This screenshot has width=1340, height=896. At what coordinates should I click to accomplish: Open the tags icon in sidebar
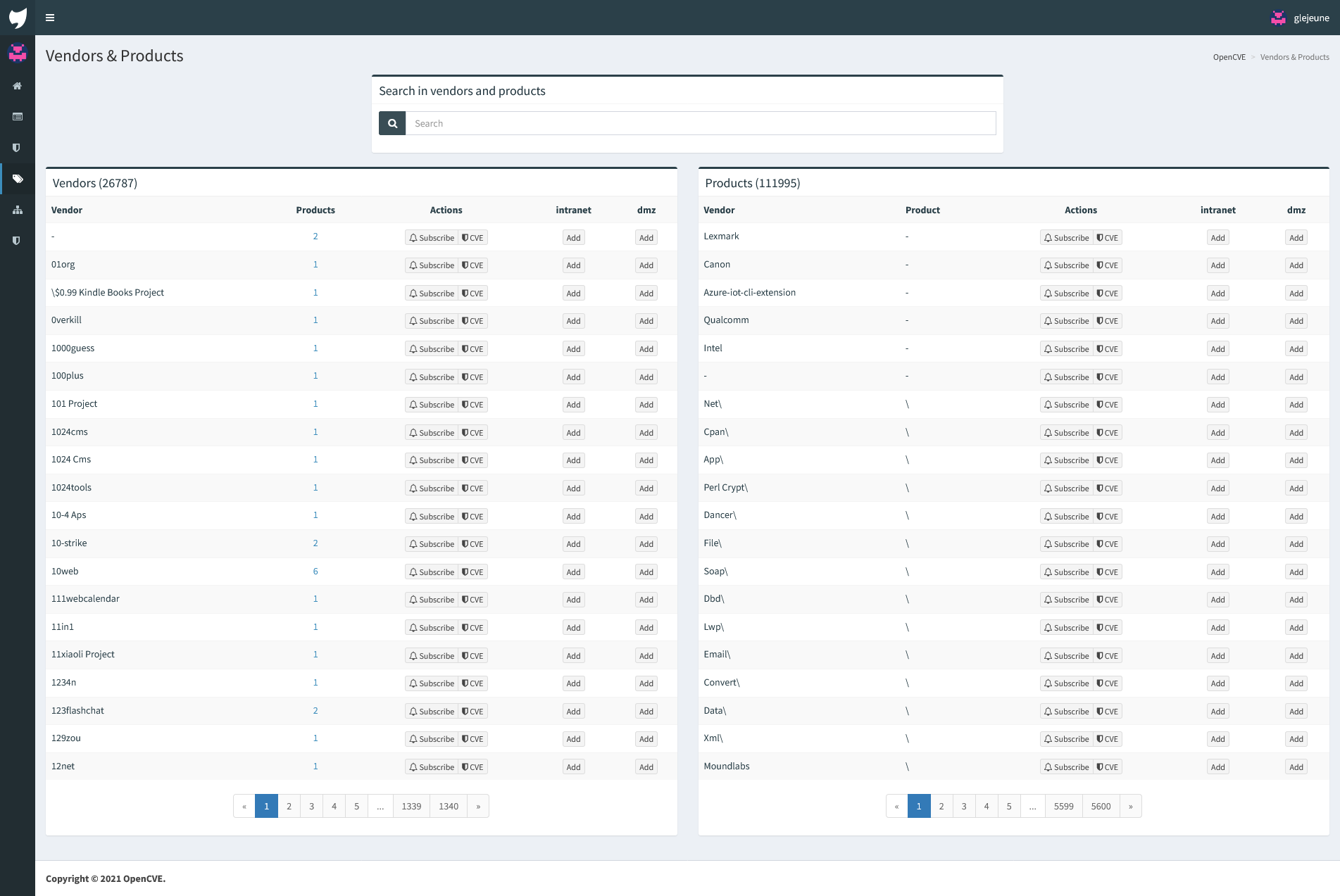pyautogui.click(x=18, y=179)
